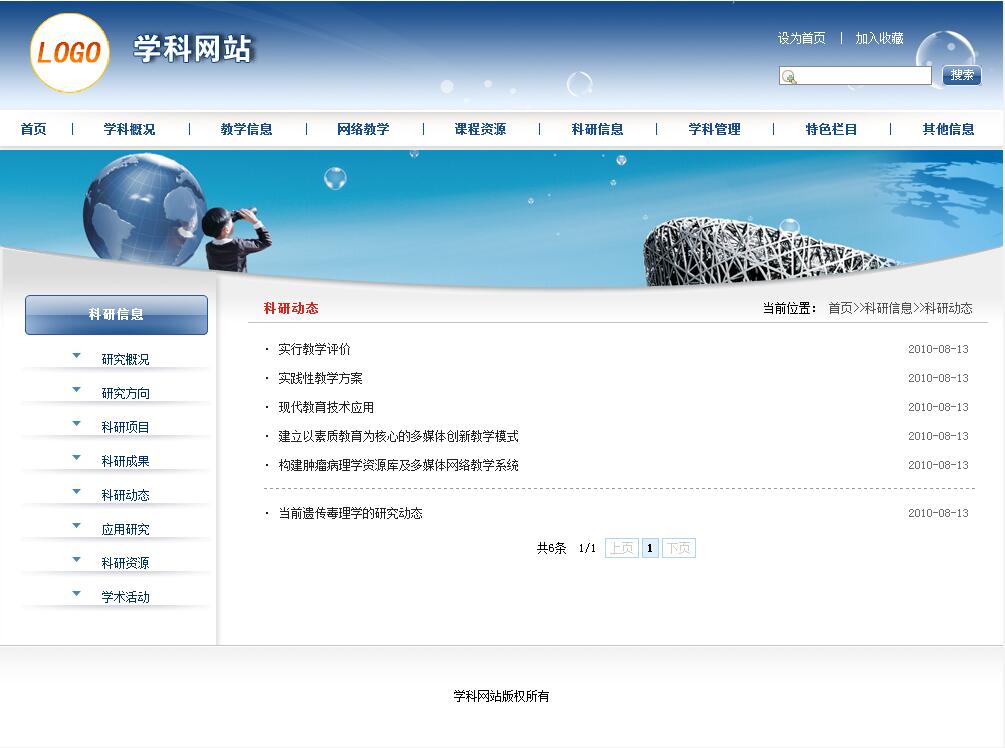Viewport: 1005px width, 748px height.
Task: Click the arrow beside 研究方向
Action: [x=76, y=390]
